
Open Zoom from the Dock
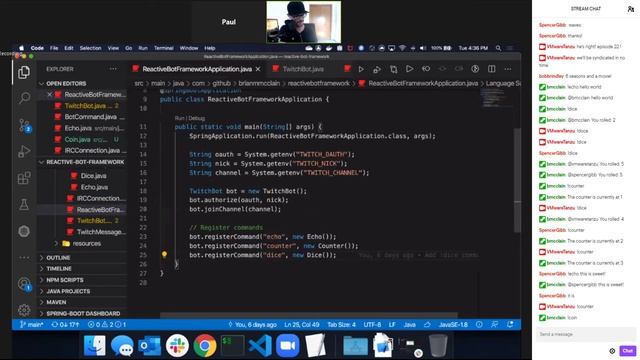(287, 346)
